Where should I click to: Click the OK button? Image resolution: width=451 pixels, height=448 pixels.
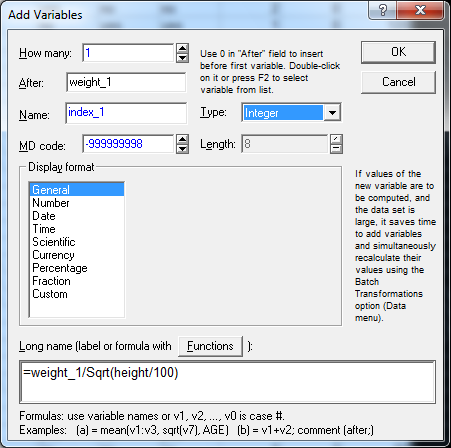[398, 52]
